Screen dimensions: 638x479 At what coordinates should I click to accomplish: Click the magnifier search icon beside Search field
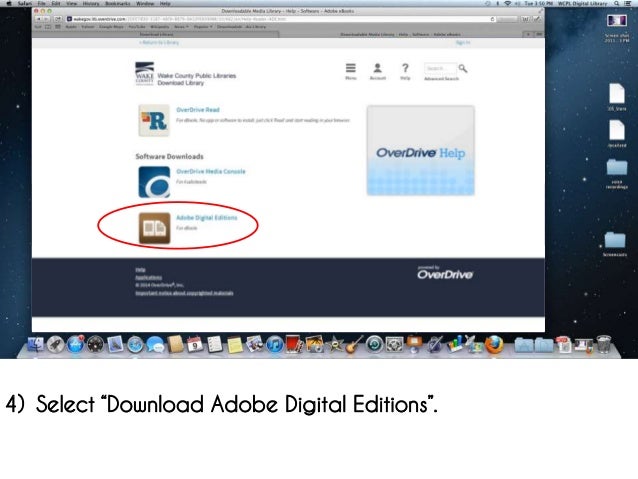coord(463,68)
